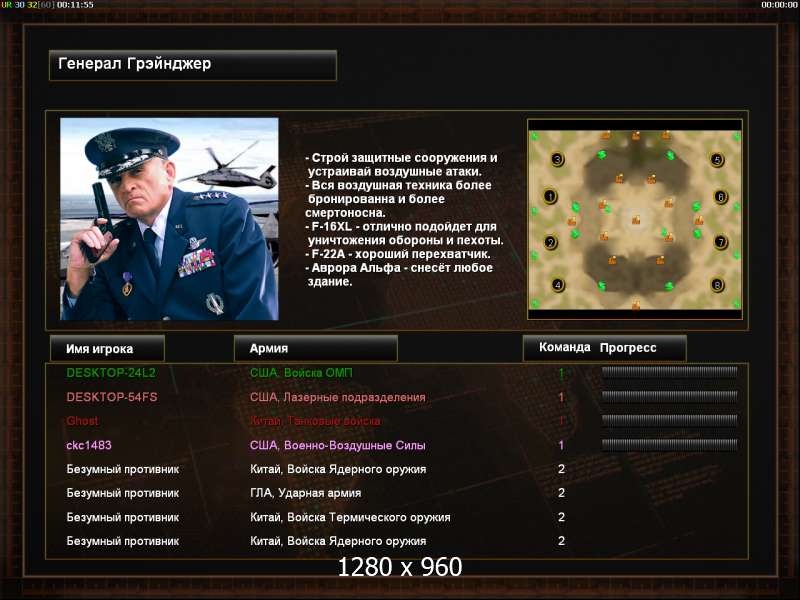
Task: Click army 'США, Войска ОМП'
Action: click(x=301, y=373)
